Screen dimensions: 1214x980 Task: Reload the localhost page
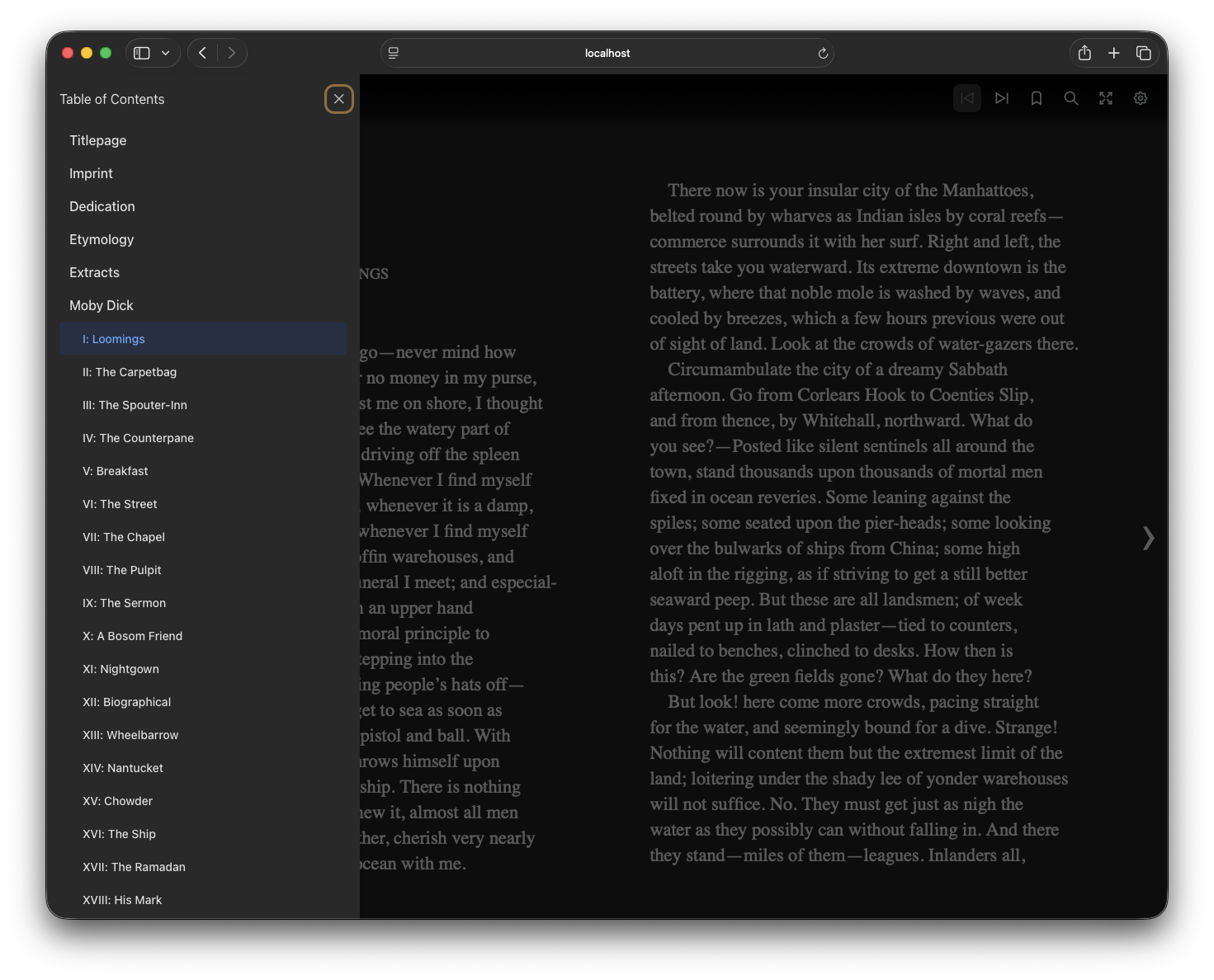click(822, 53)
